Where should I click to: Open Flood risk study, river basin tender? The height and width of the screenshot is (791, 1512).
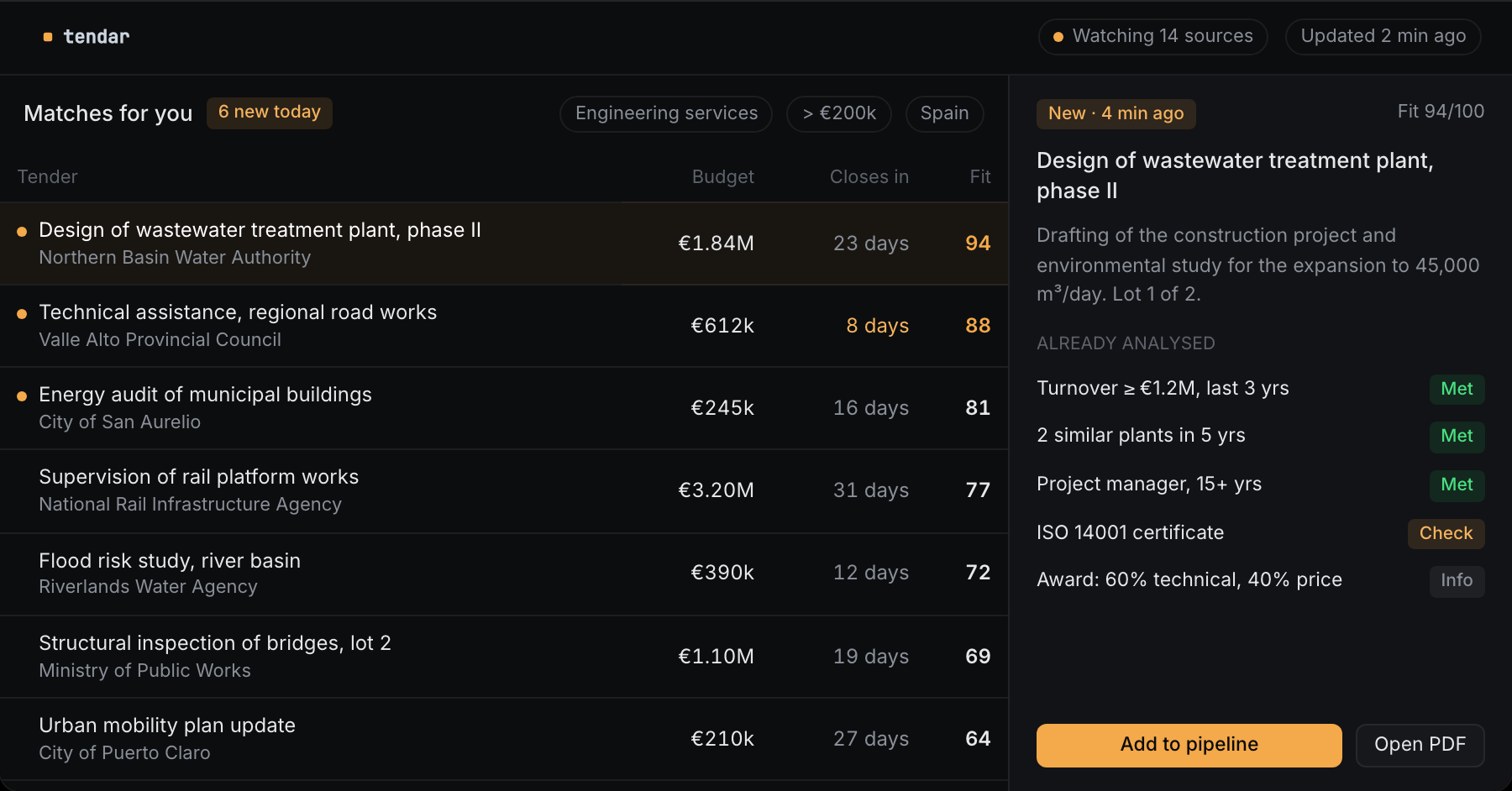click(504, 574)
